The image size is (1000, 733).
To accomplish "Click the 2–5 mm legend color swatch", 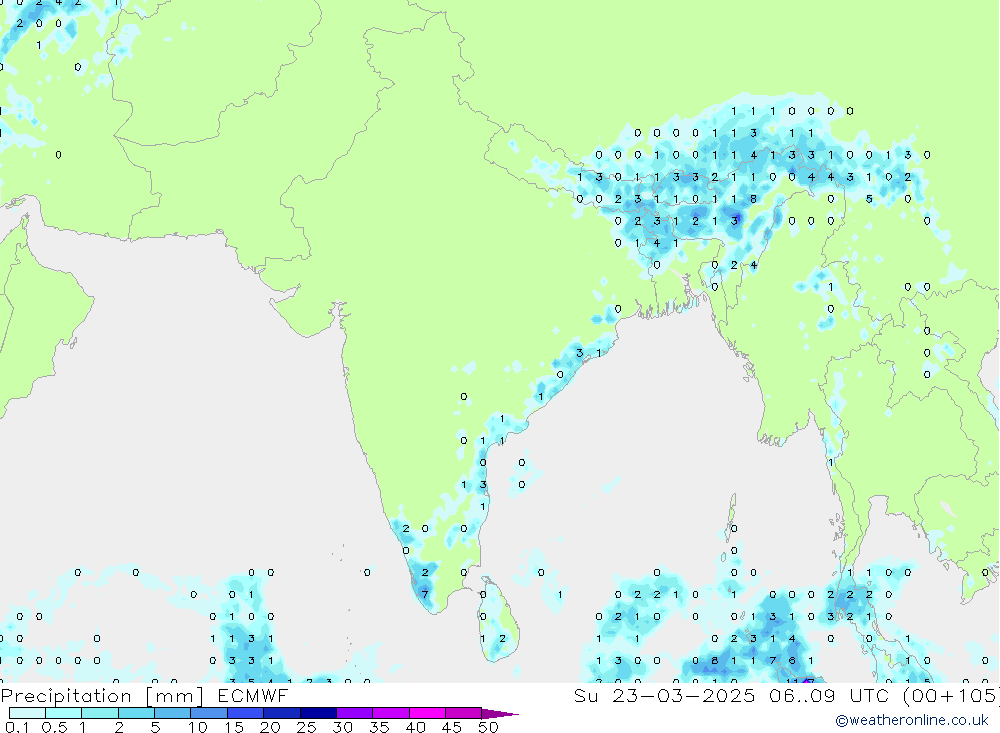I will point(136,713).
